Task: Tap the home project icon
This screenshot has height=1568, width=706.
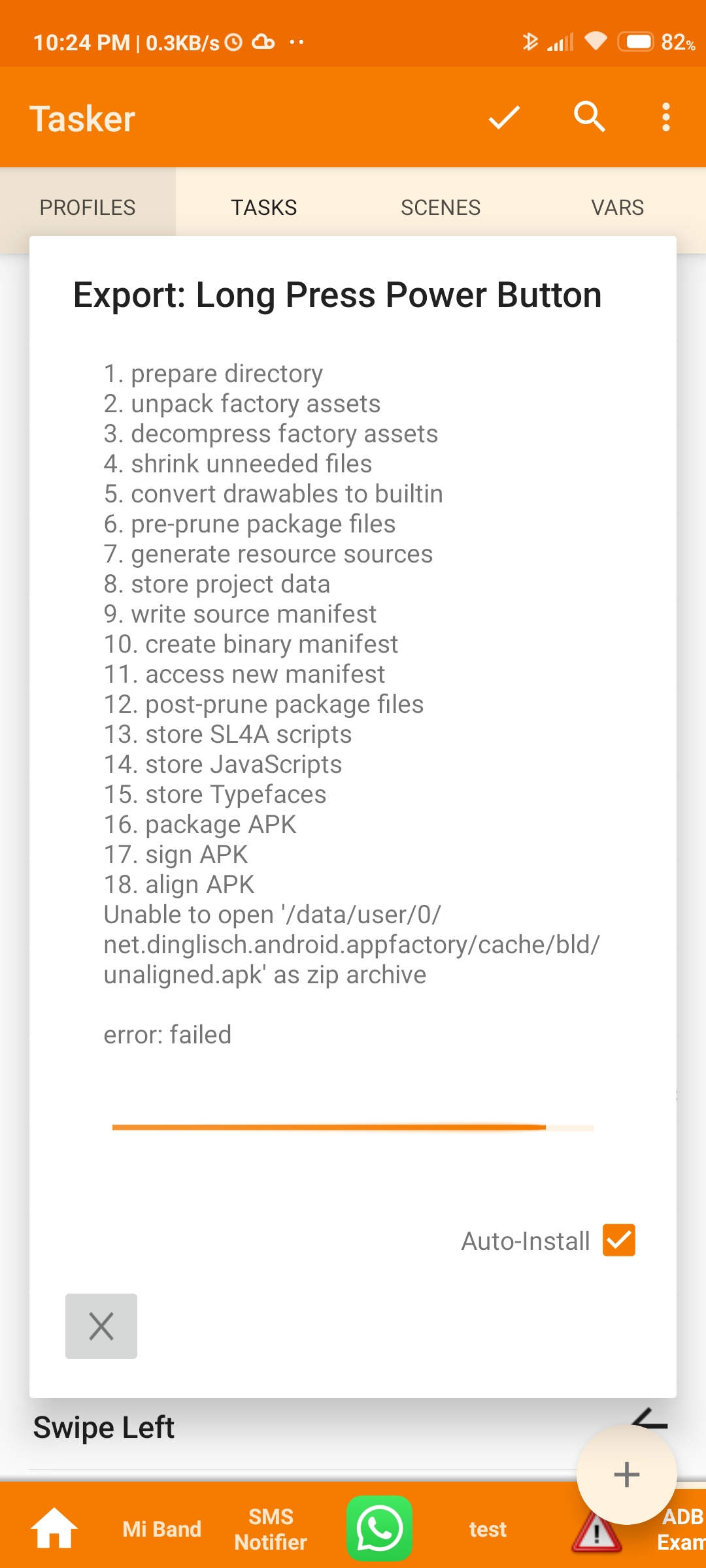Action: point(54,1528)
